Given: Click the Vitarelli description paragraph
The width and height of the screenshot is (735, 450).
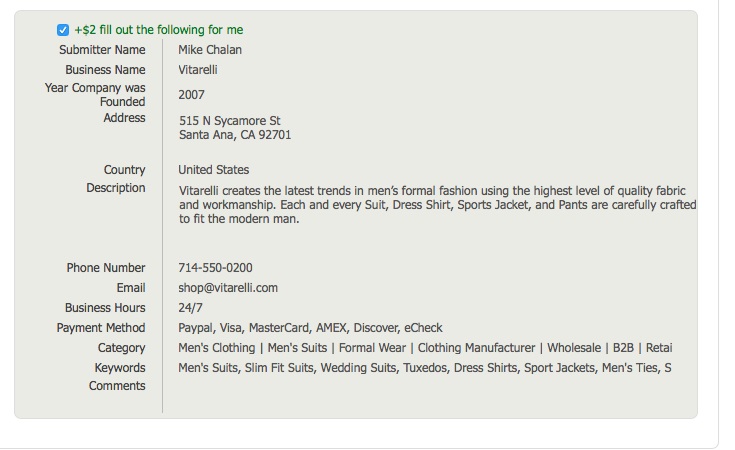Looking at the screenshot, I should (436, 205).
